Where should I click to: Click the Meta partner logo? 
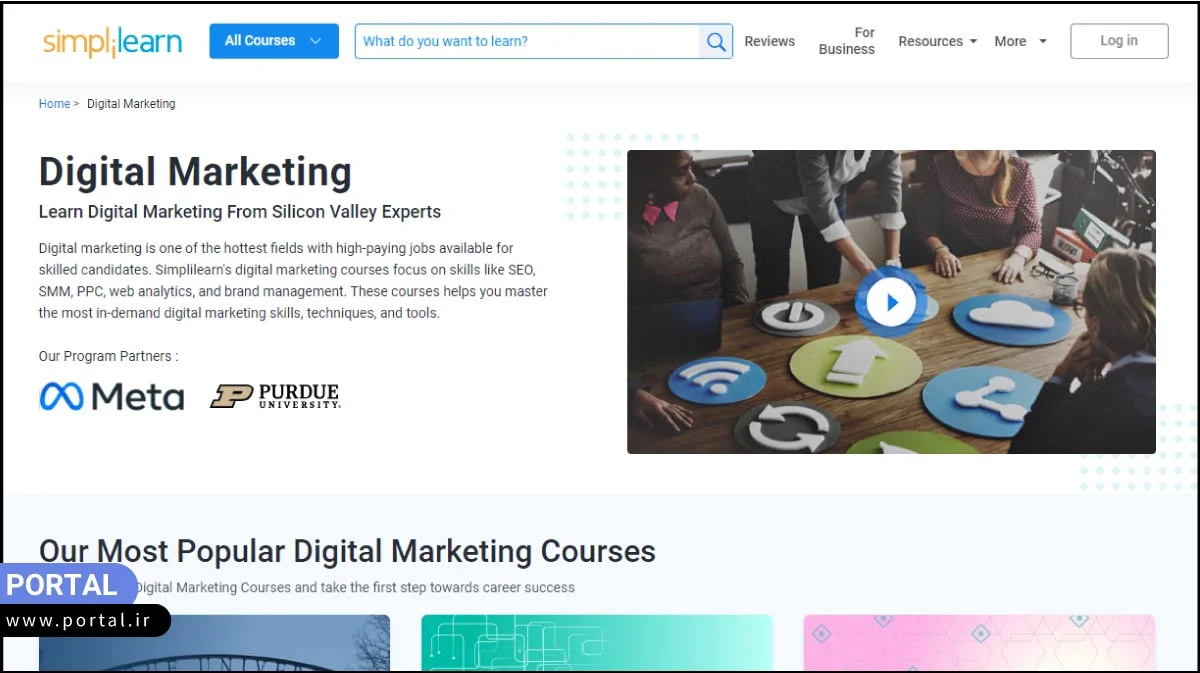click(111, 397)
